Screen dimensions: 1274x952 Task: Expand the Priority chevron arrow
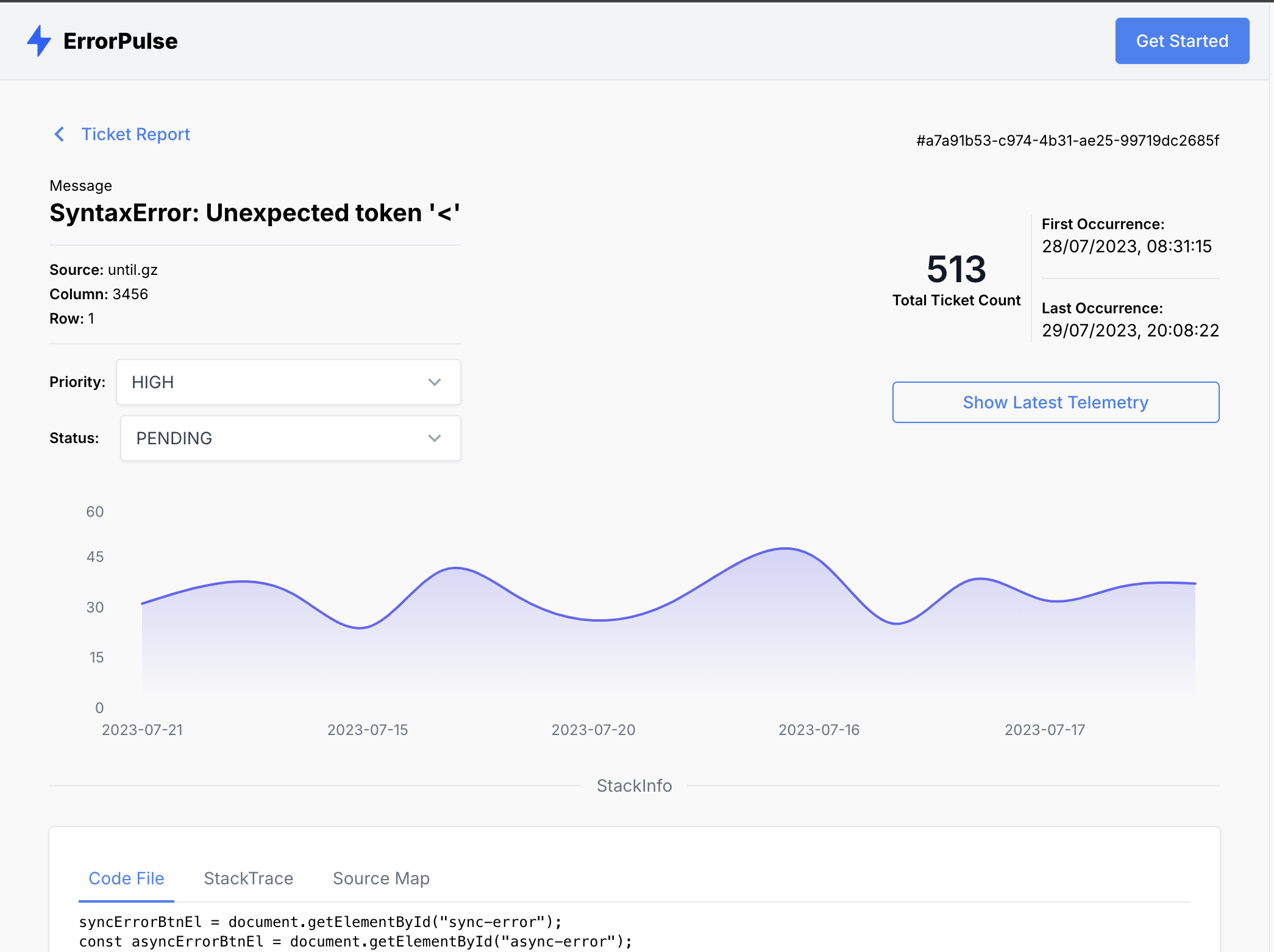point(434,382)
